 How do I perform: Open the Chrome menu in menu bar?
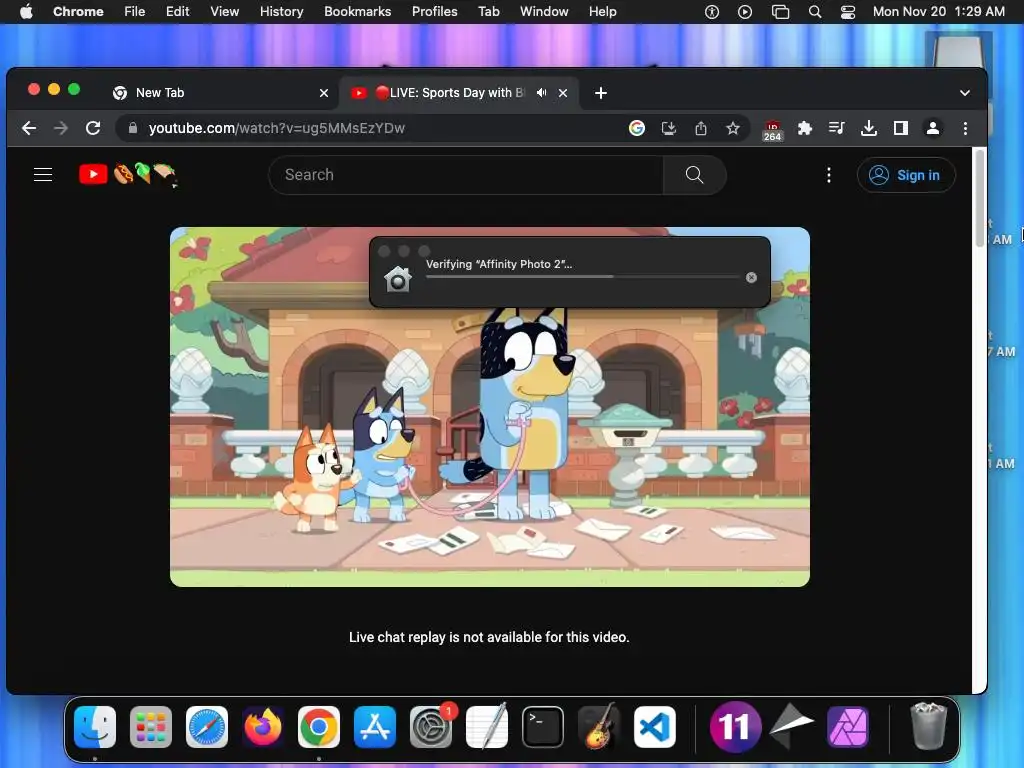coord(78,11)
